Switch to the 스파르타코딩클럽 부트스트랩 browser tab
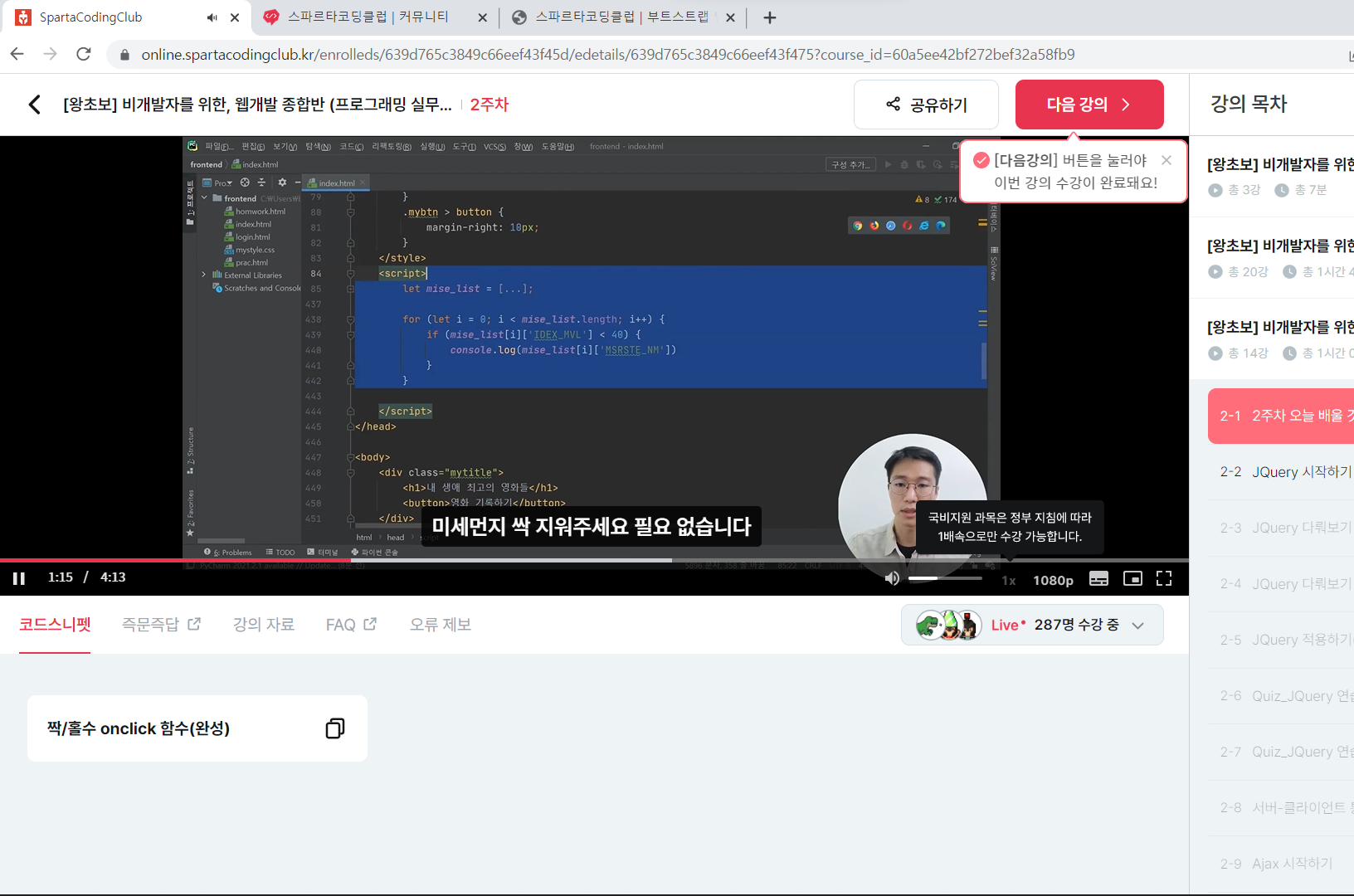The image size is (1354, 896). point(616,17)
